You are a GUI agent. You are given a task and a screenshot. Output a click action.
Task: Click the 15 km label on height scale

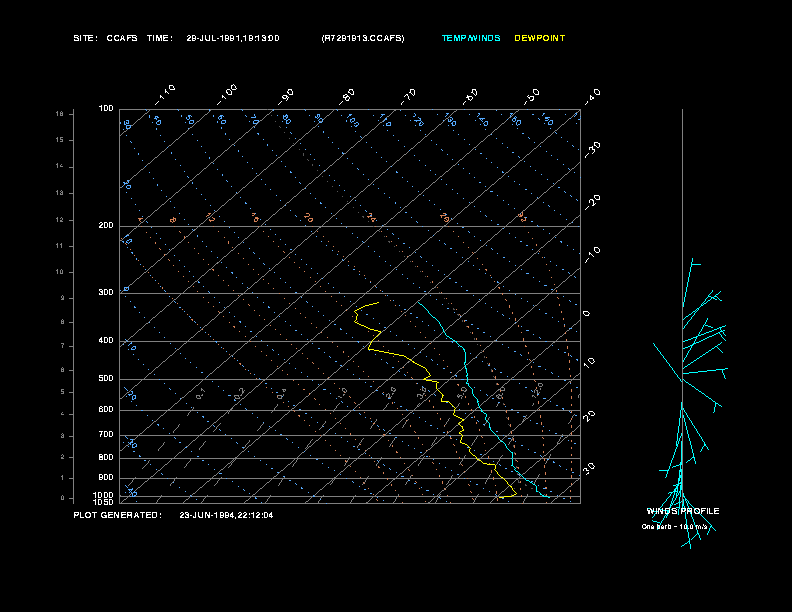(x=60, y=140)
